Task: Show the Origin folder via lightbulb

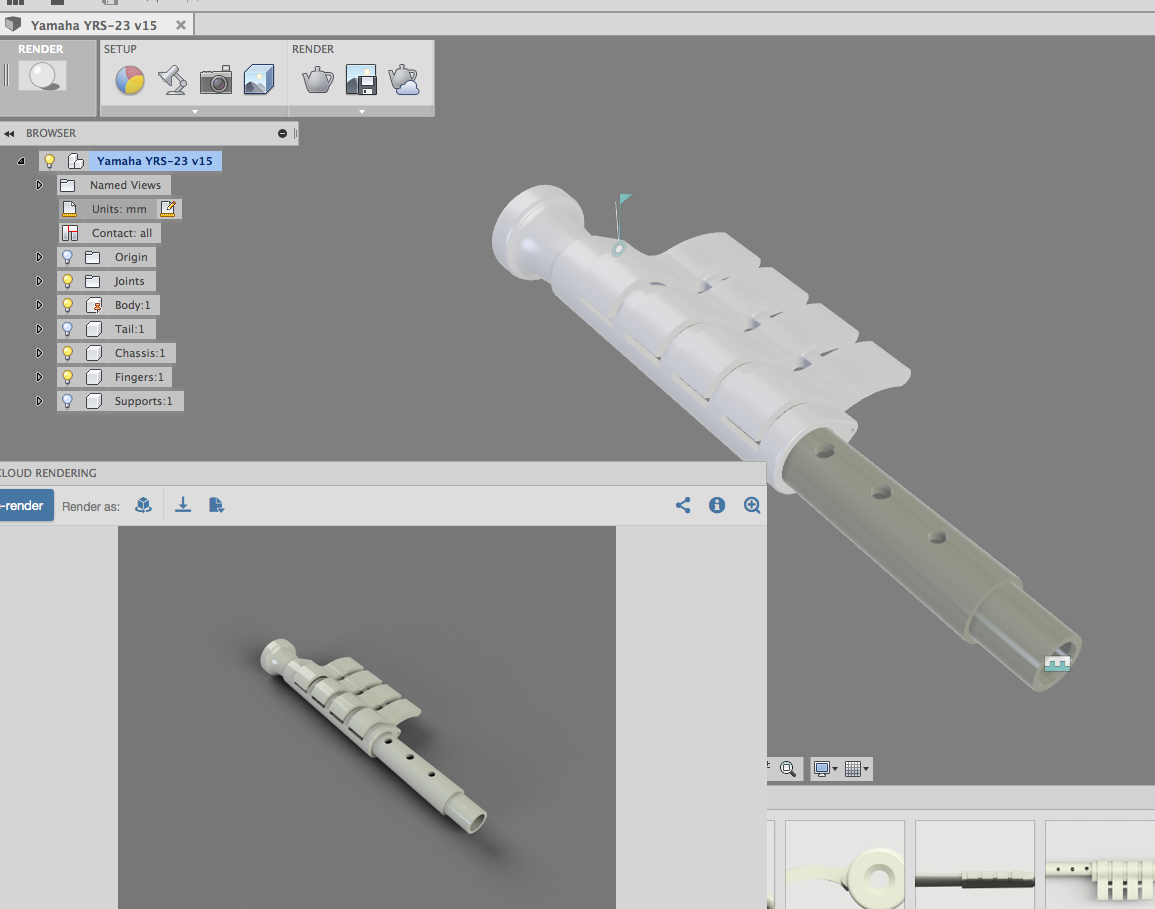Action: [67, 257]
